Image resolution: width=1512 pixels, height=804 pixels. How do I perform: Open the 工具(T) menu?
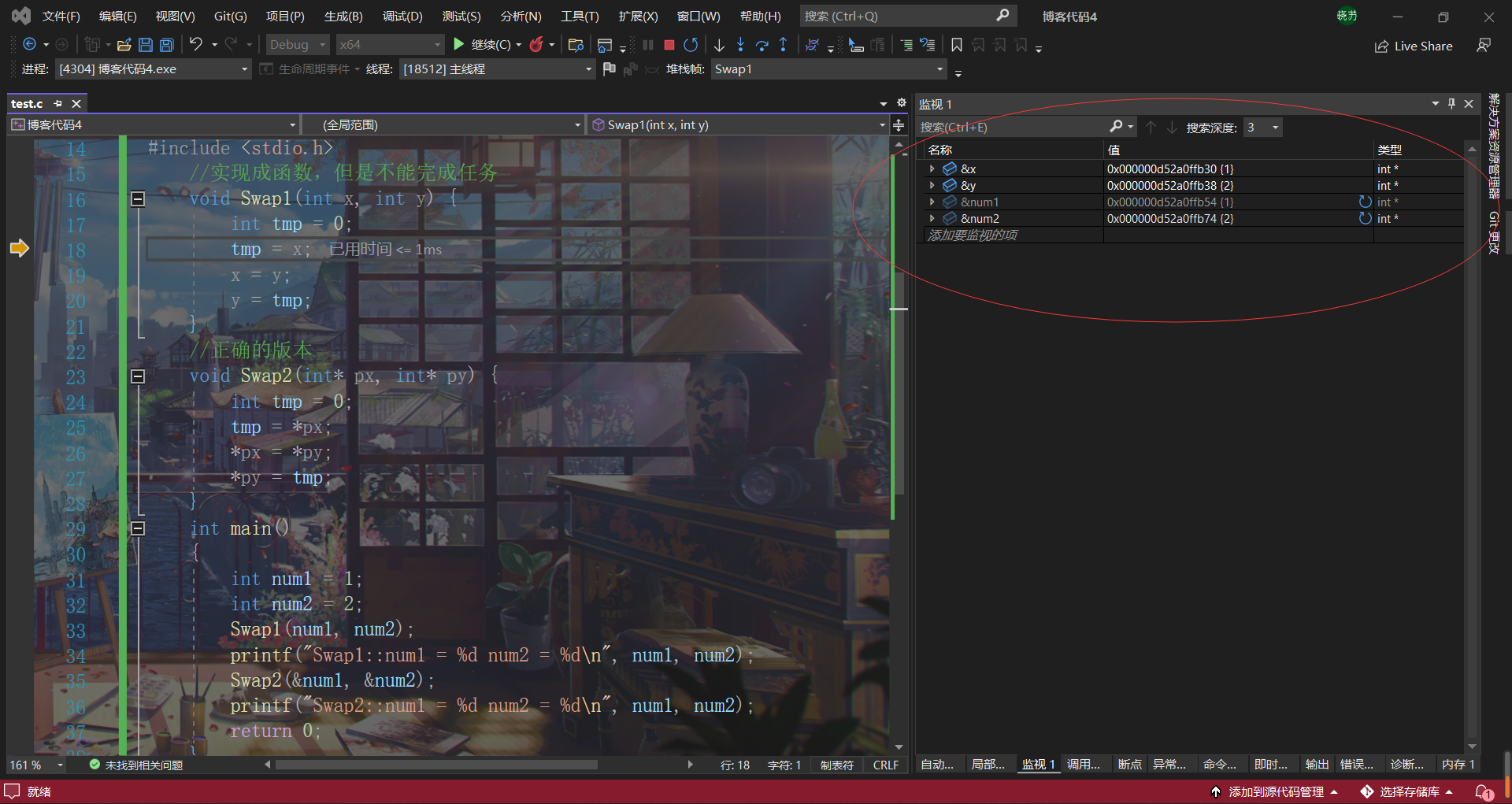580,16
